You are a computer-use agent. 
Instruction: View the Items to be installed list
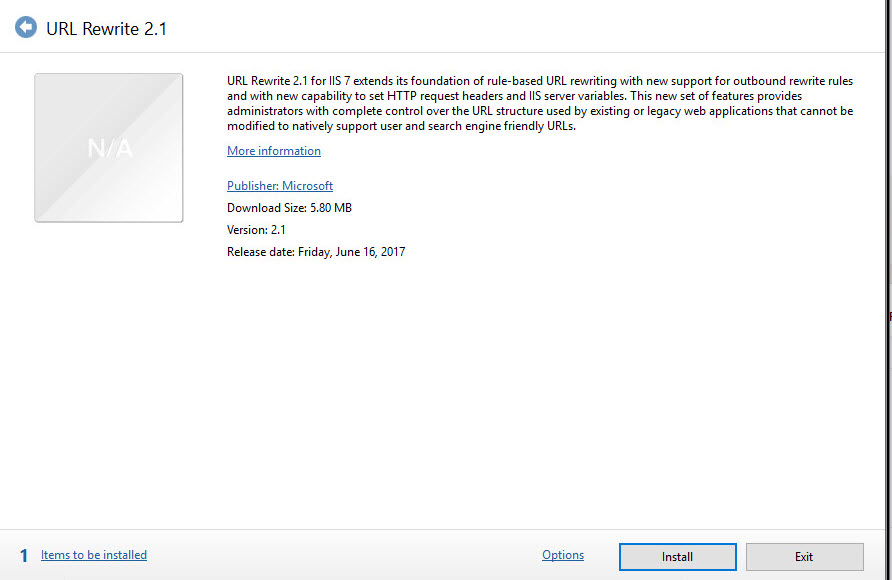(94, 555)
